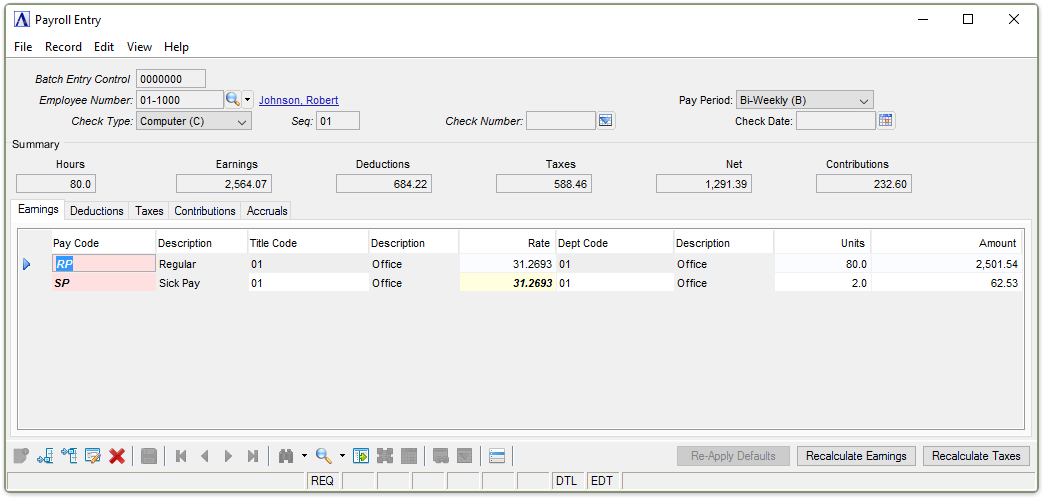Viewport: 1047px width, 501px height.
Task: Click the Sick Pay description cell
Action: click(202, 283)
